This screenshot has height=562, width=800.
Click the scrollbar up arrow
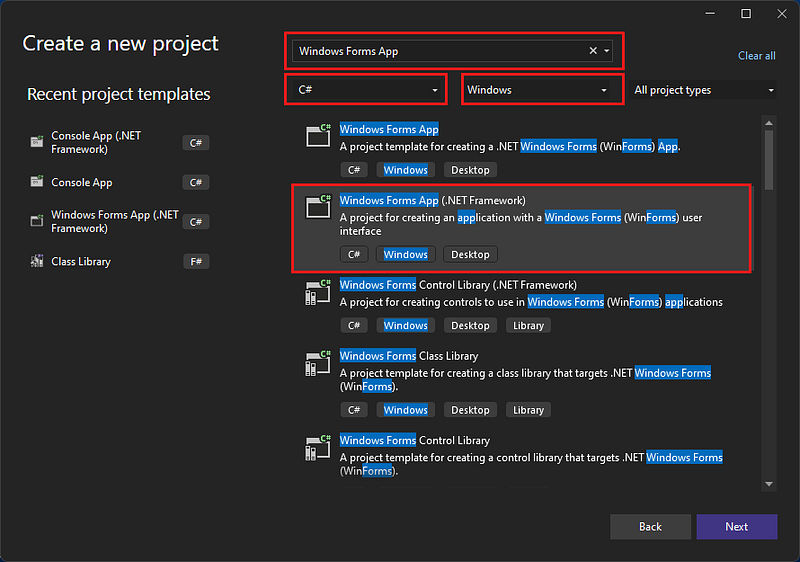point(769,123)
